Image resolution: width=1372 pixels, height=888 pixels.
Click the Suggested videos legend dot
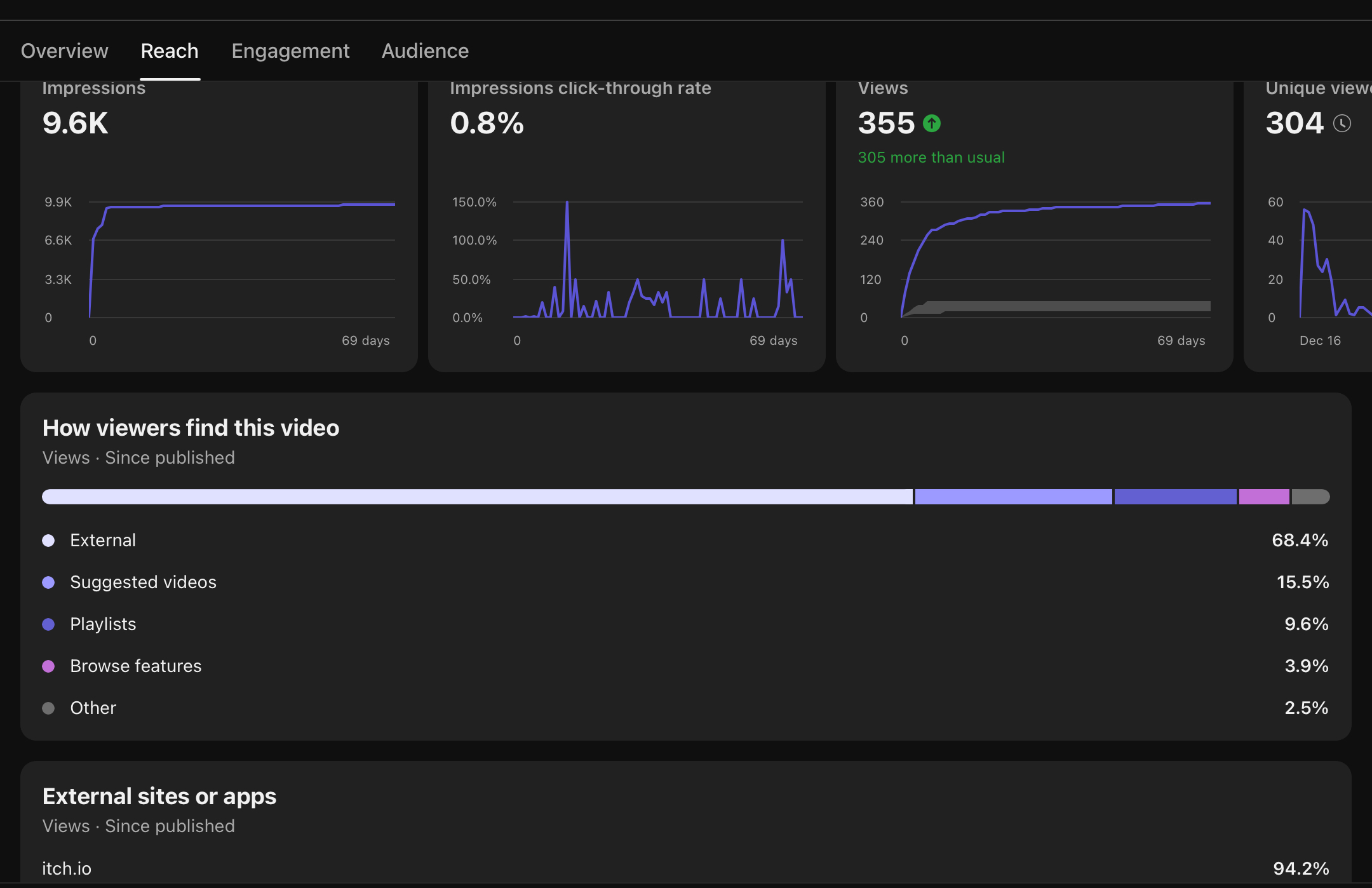click(48, 582)
